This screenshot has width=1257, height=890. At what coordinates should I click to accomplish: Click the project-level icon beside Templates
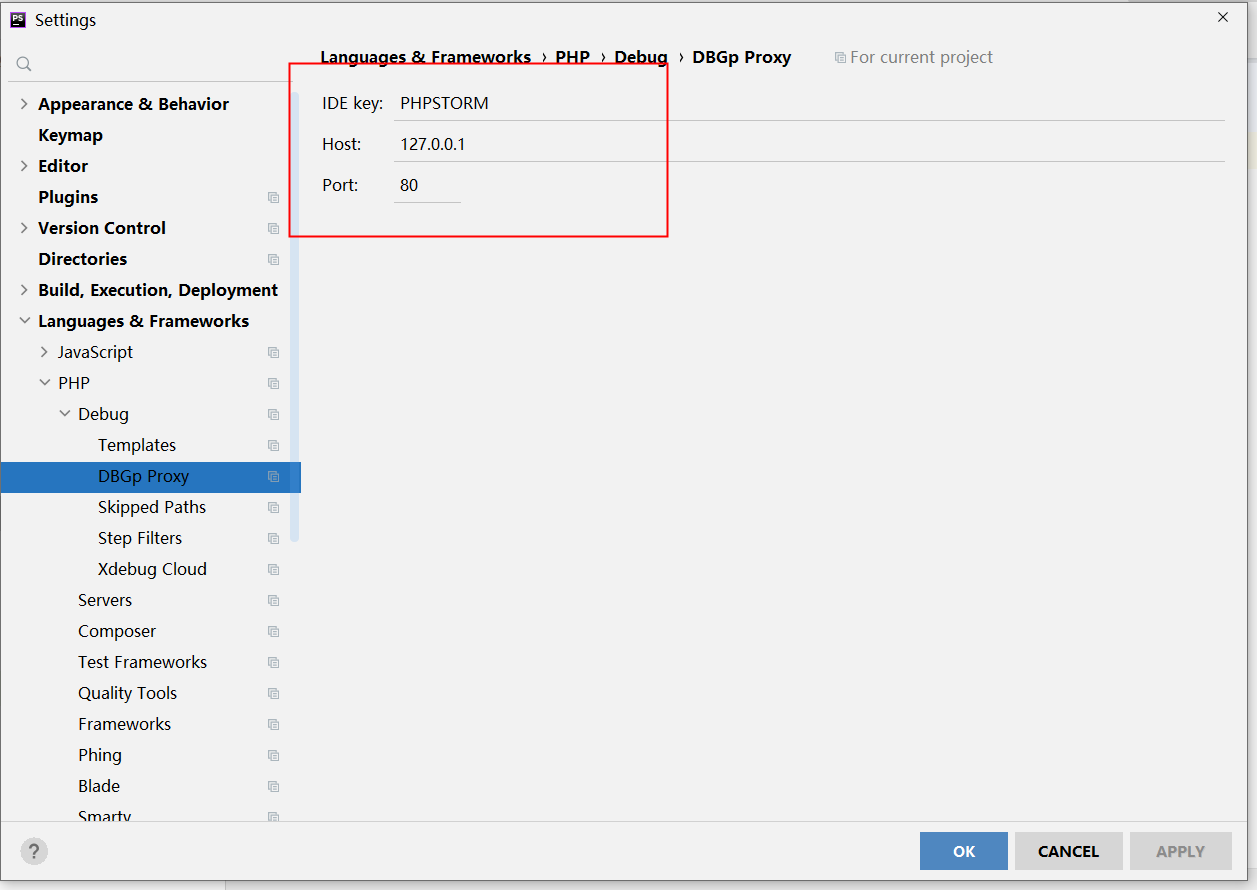pos(273,445)
